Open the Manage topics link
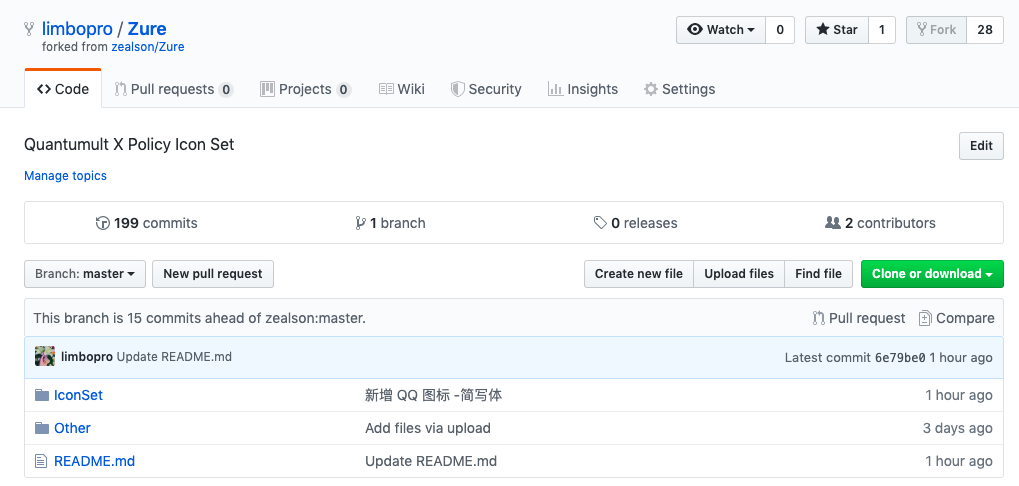 (x=65, y=176)
